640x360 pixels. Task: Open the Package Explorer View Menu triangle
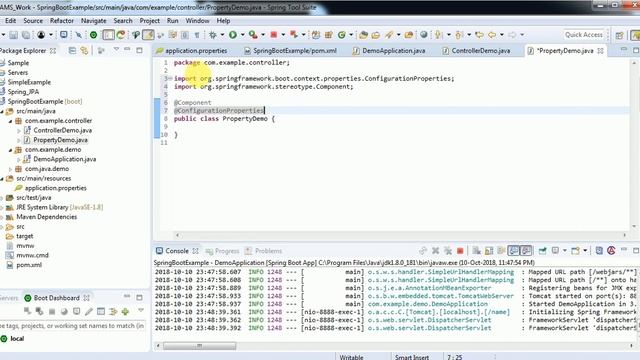[116, 50]
